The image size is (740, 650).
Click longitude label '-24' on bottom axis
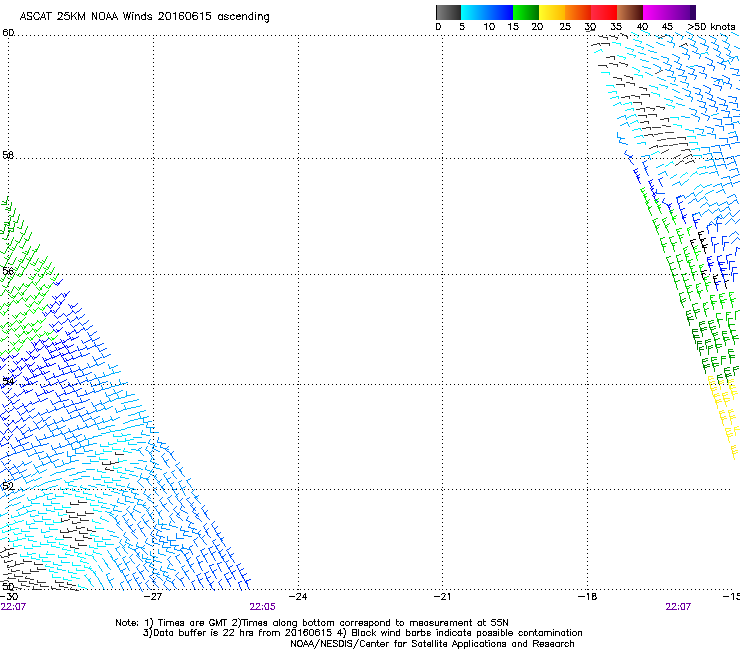[x=298, y=597]
